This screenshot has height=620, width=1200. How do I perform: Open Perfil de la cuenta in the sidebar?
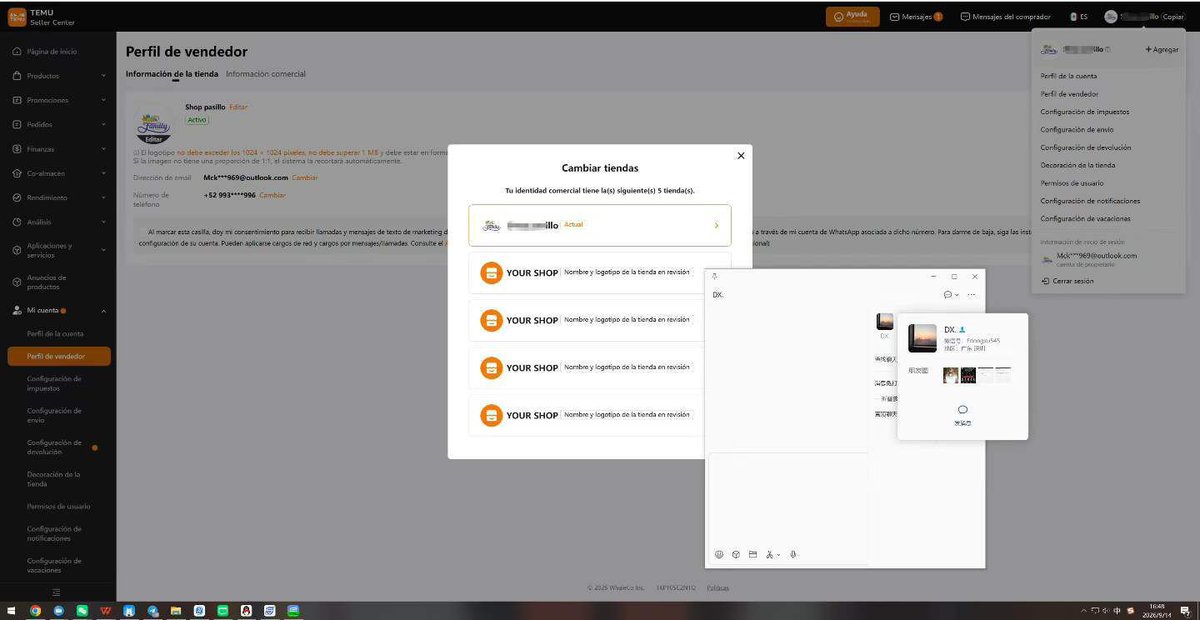55,334
